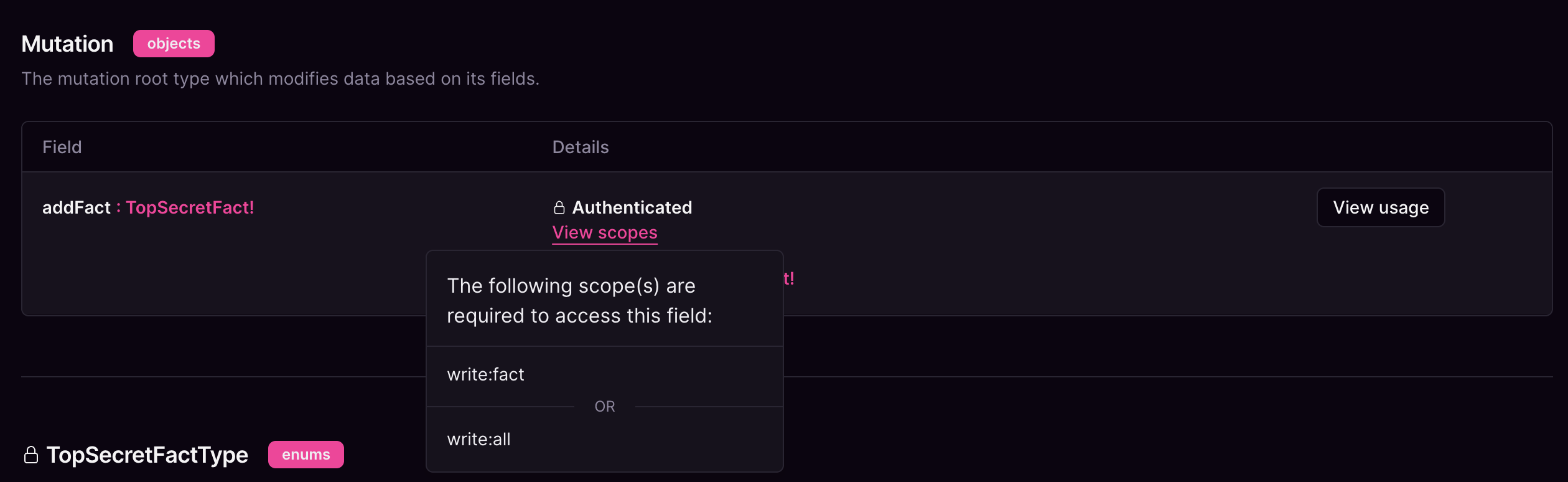
Task: Click the Details column header
Action: point(580,147)
